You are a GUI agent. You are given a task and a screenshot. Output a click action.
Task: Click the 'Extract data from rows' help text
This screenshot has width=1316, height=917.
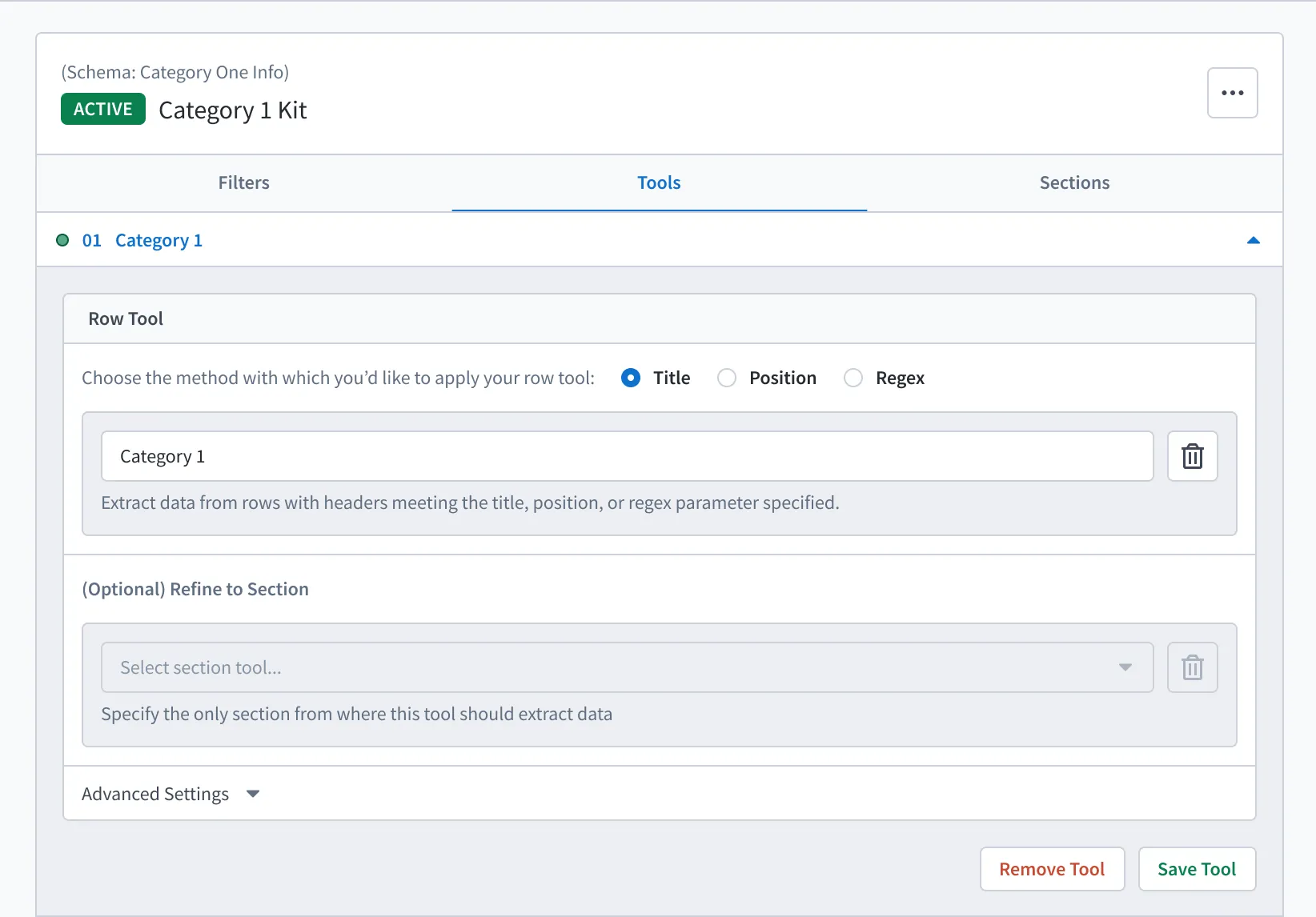(x=470, y=503)
